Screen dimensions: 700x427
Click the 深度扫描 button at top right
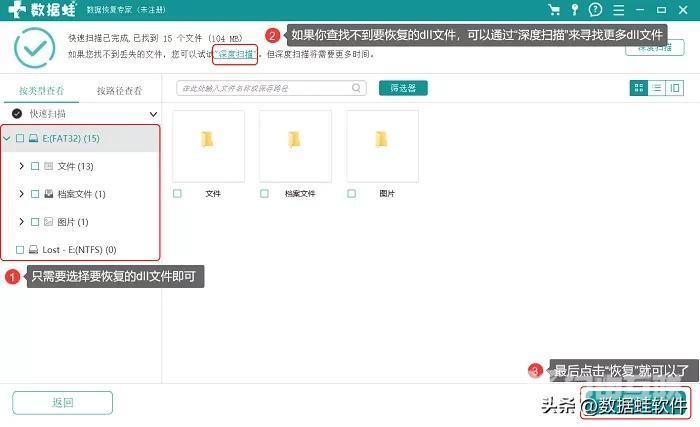point(654,48)
